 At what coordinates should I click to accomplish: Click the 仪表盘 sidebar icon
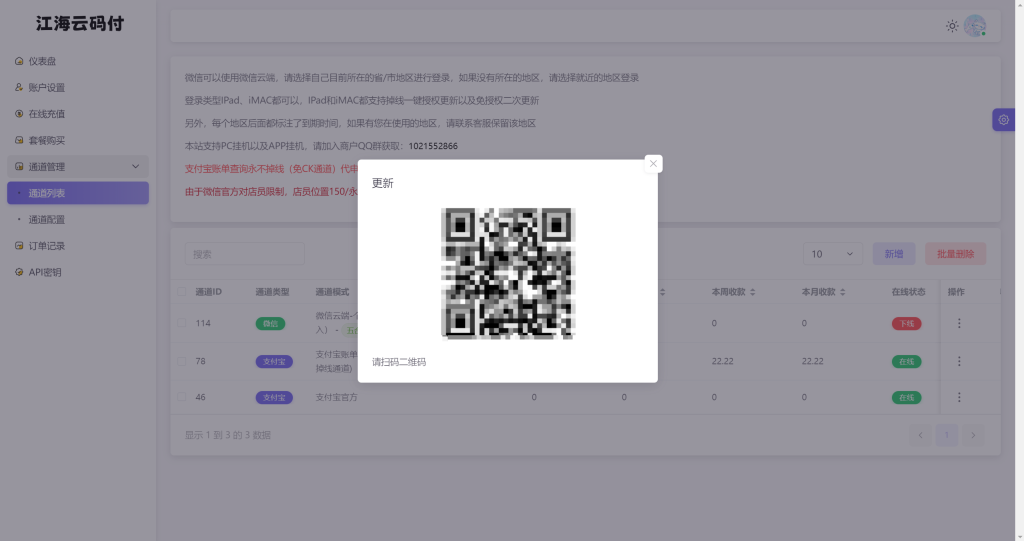19,61
